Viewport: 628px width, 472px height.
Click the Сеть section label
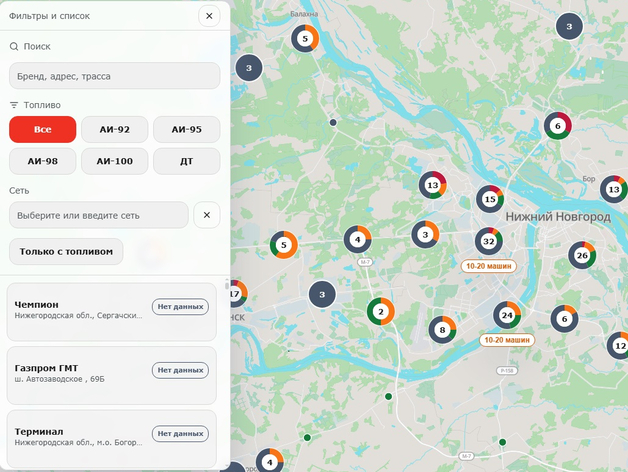[x=19, y=191]
